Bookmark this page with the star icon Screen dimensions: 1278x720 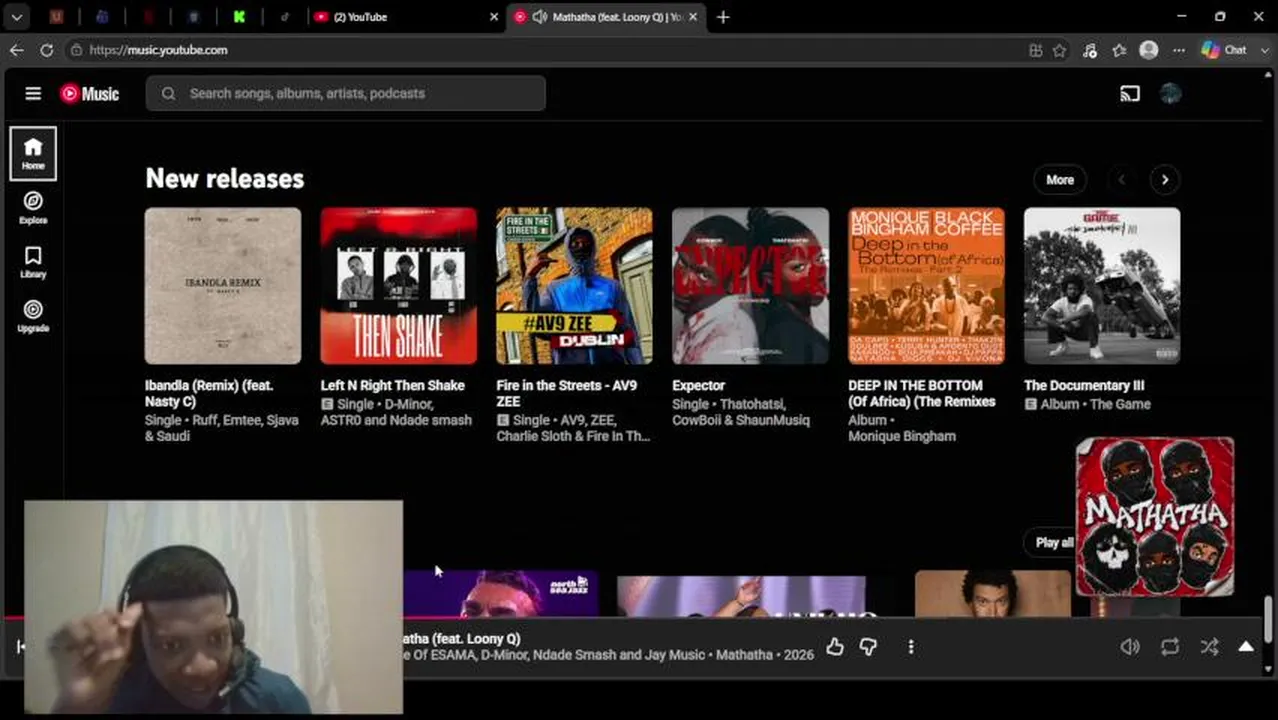(x=1059, y=50)
